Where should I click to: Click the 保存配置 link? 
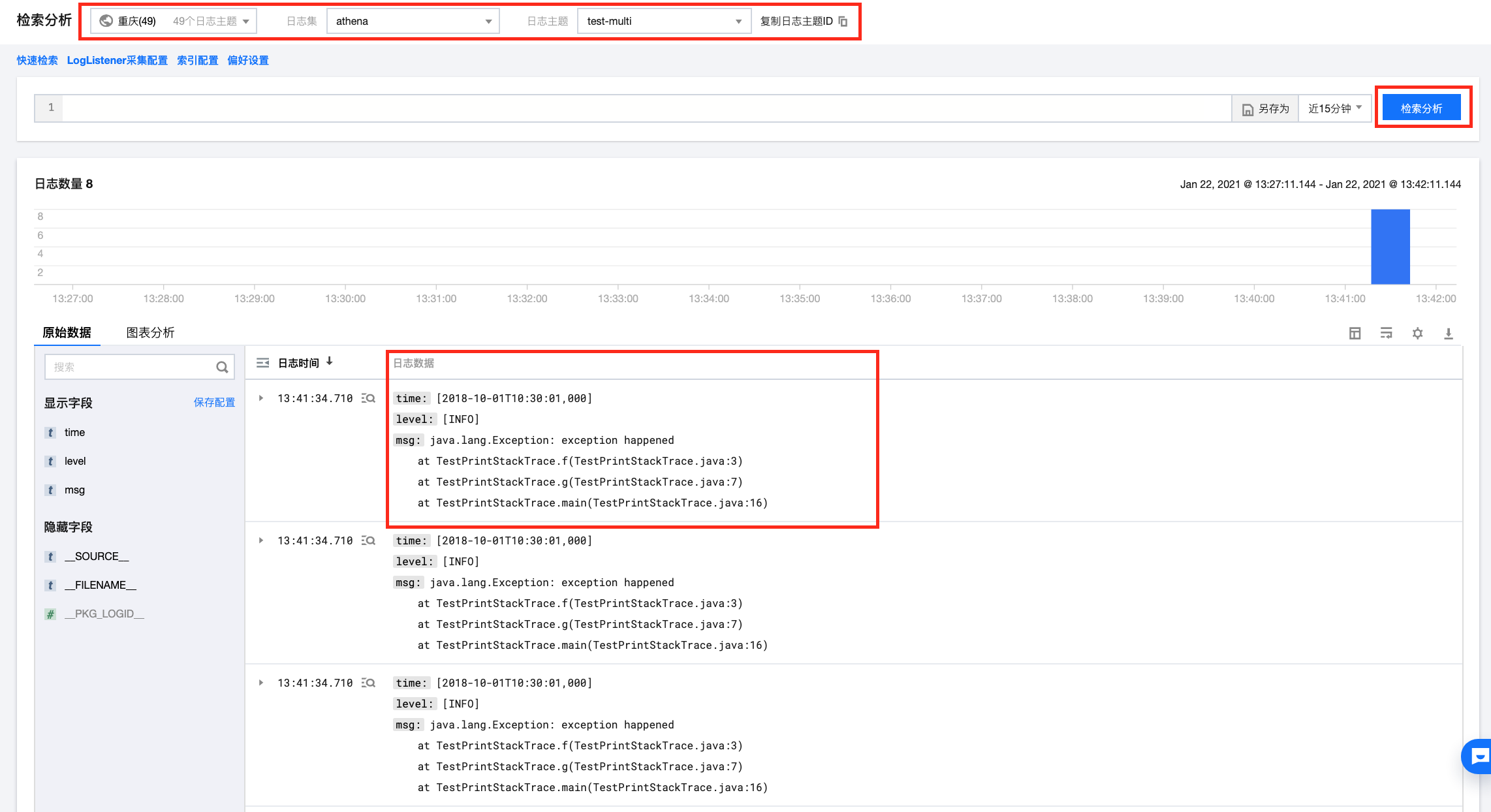(x=214, y=403)
